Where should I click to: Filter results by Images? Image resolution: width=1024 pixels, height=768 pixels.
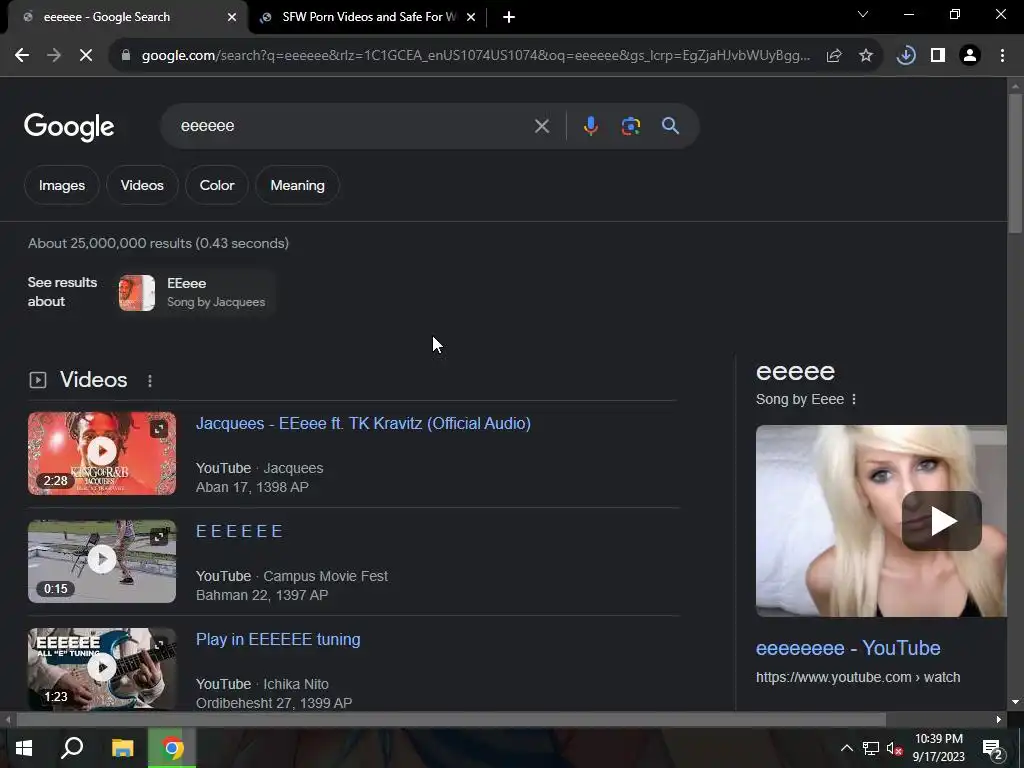point(62,185)
